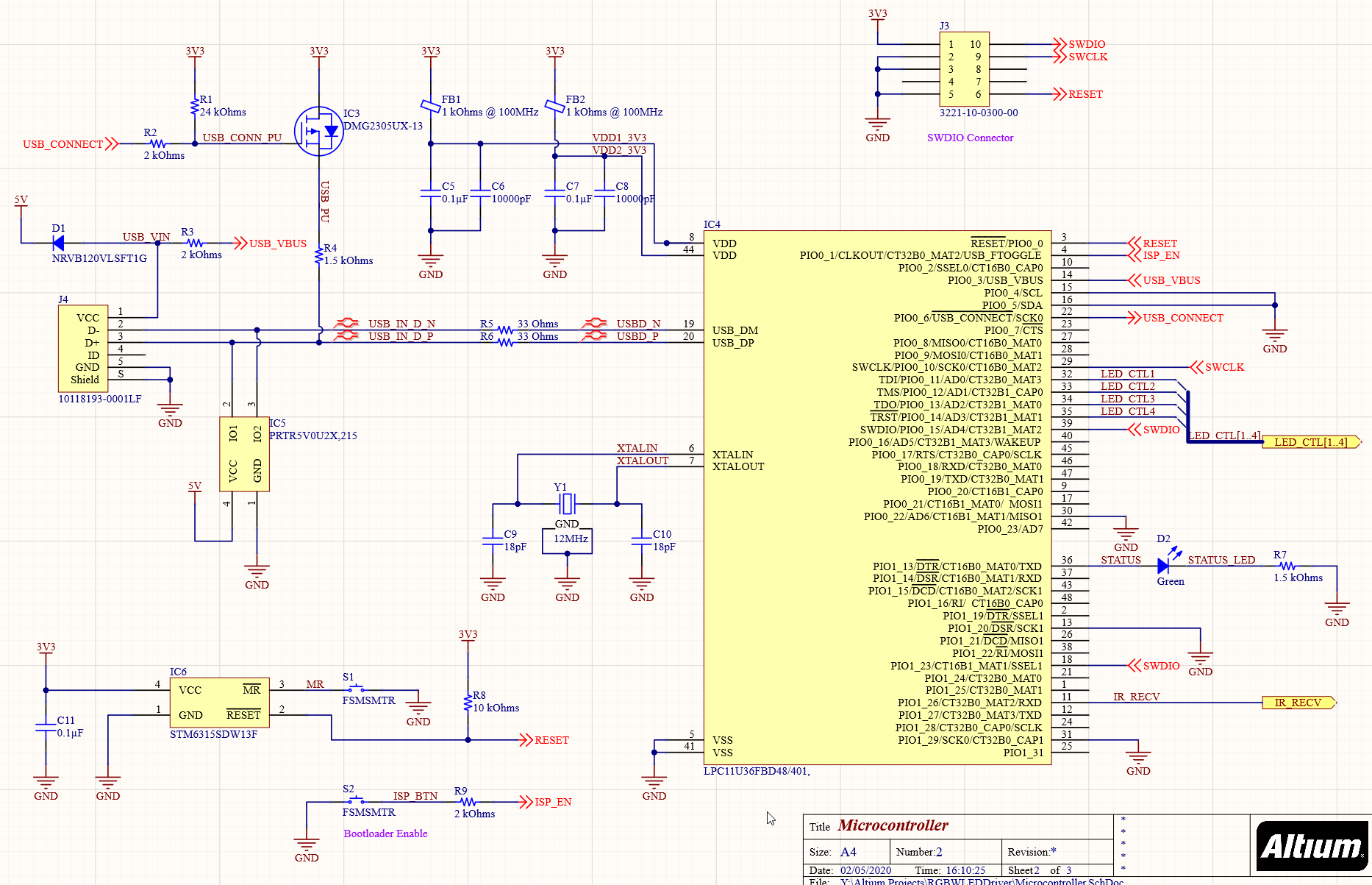Click the R7 resistor near STATUS_LED
This screenshot has width=1372, height=885.
tap(1287, 566)
